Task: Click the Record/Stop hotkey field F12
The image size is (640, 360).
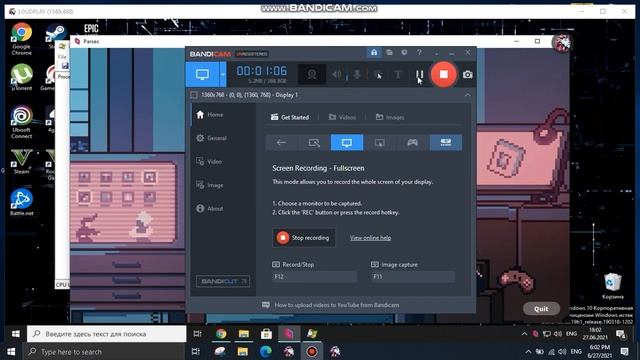Action: [314, 277]
